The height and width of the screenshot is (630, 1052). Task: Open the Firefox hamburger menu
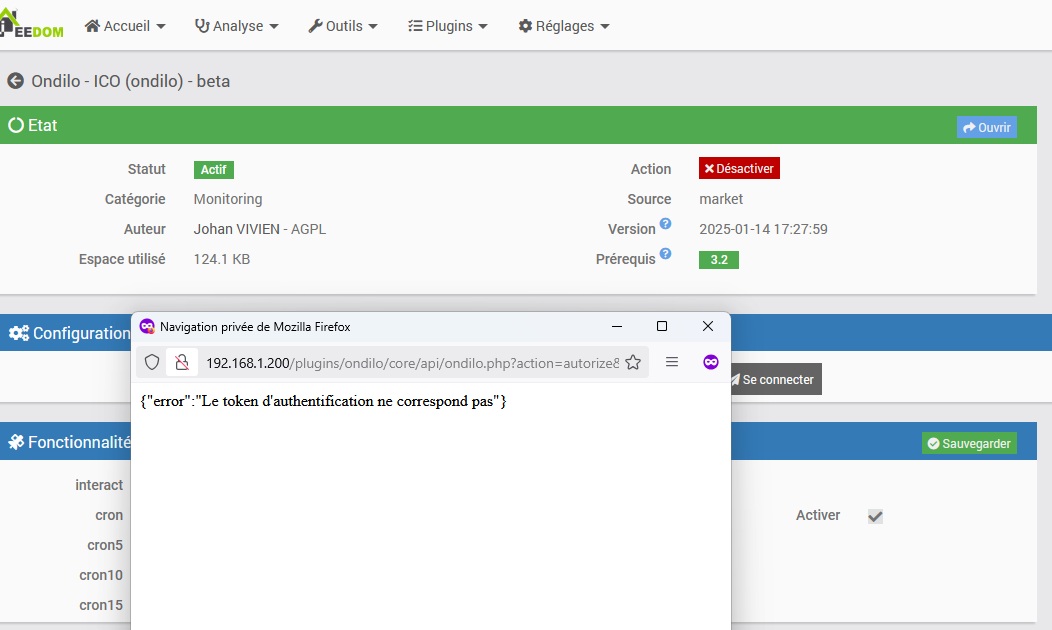tap(672, 362)
